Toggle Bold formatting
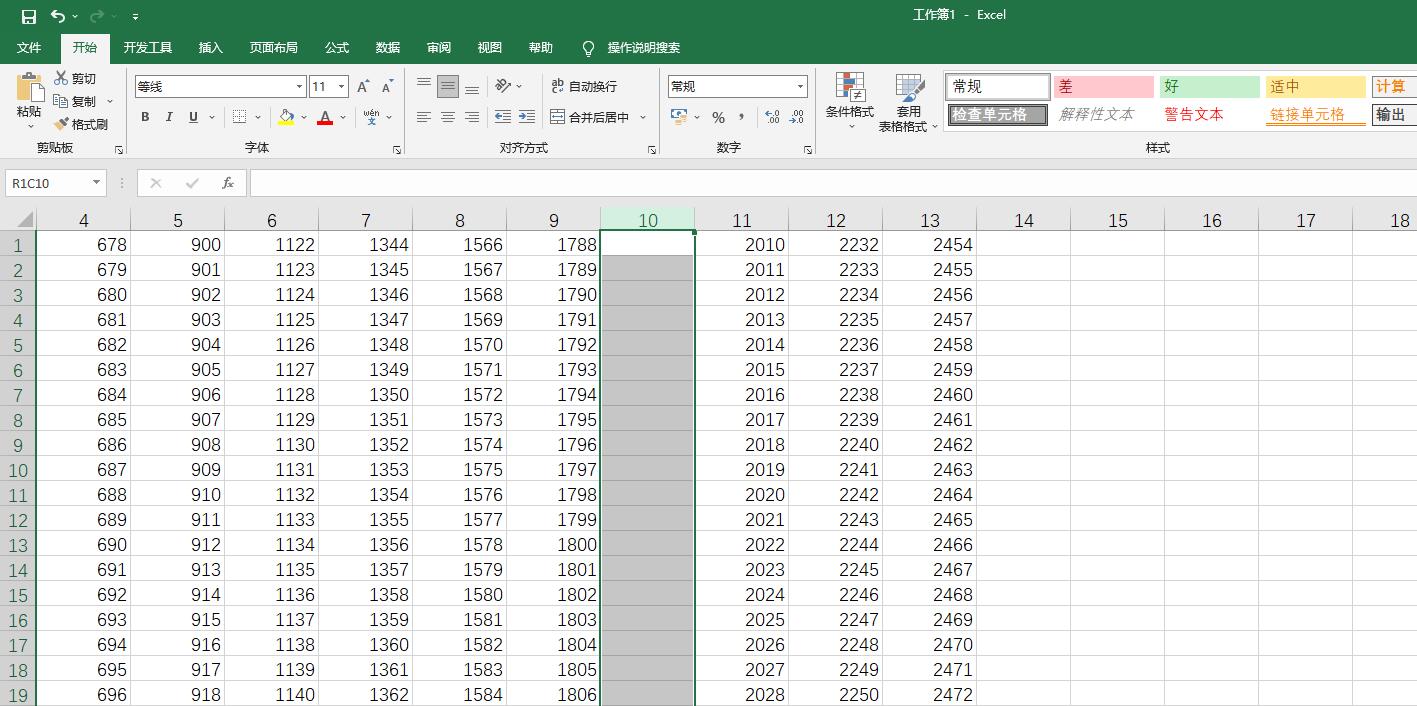This screenshot has width=1417, height=706. [145, 117]
